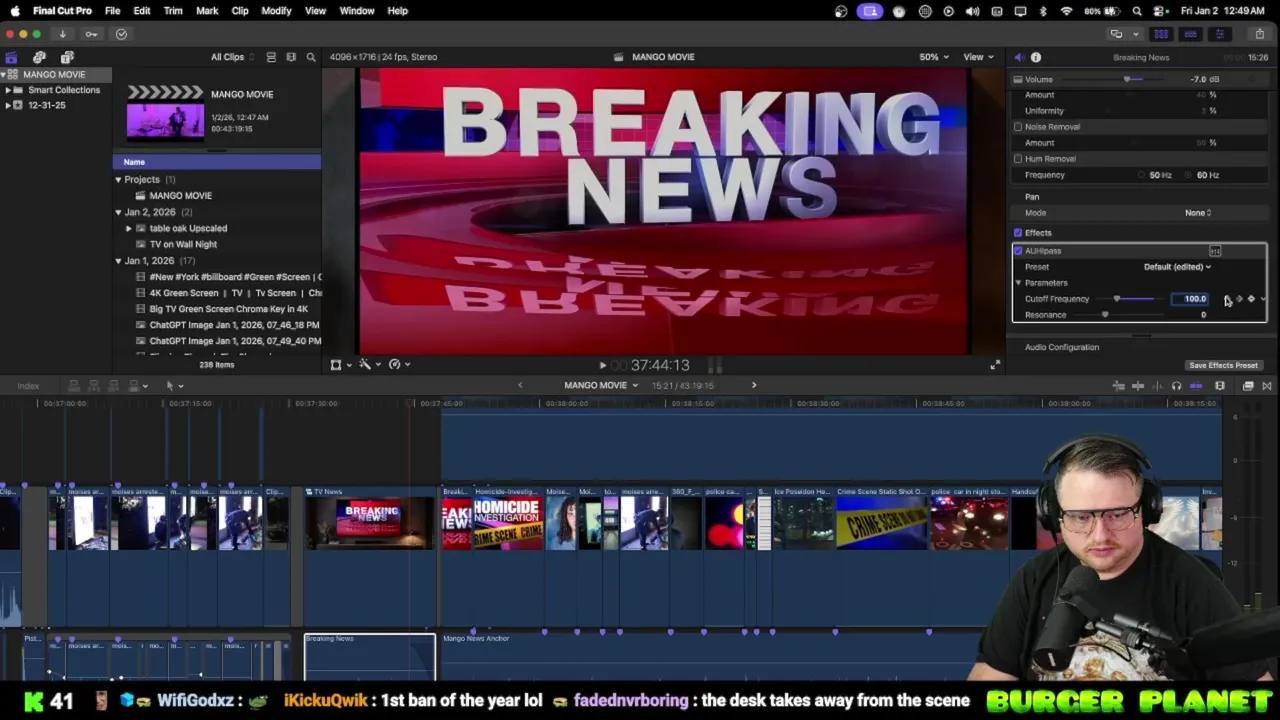Open MANGO MOVIE timeline project dropdown
1280x720 pixels.
[x=600, y=385]
